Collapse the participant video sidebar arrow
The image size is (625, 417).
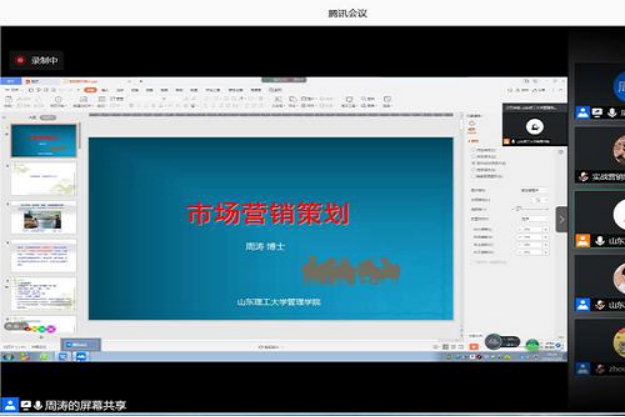tap(562, 219)
